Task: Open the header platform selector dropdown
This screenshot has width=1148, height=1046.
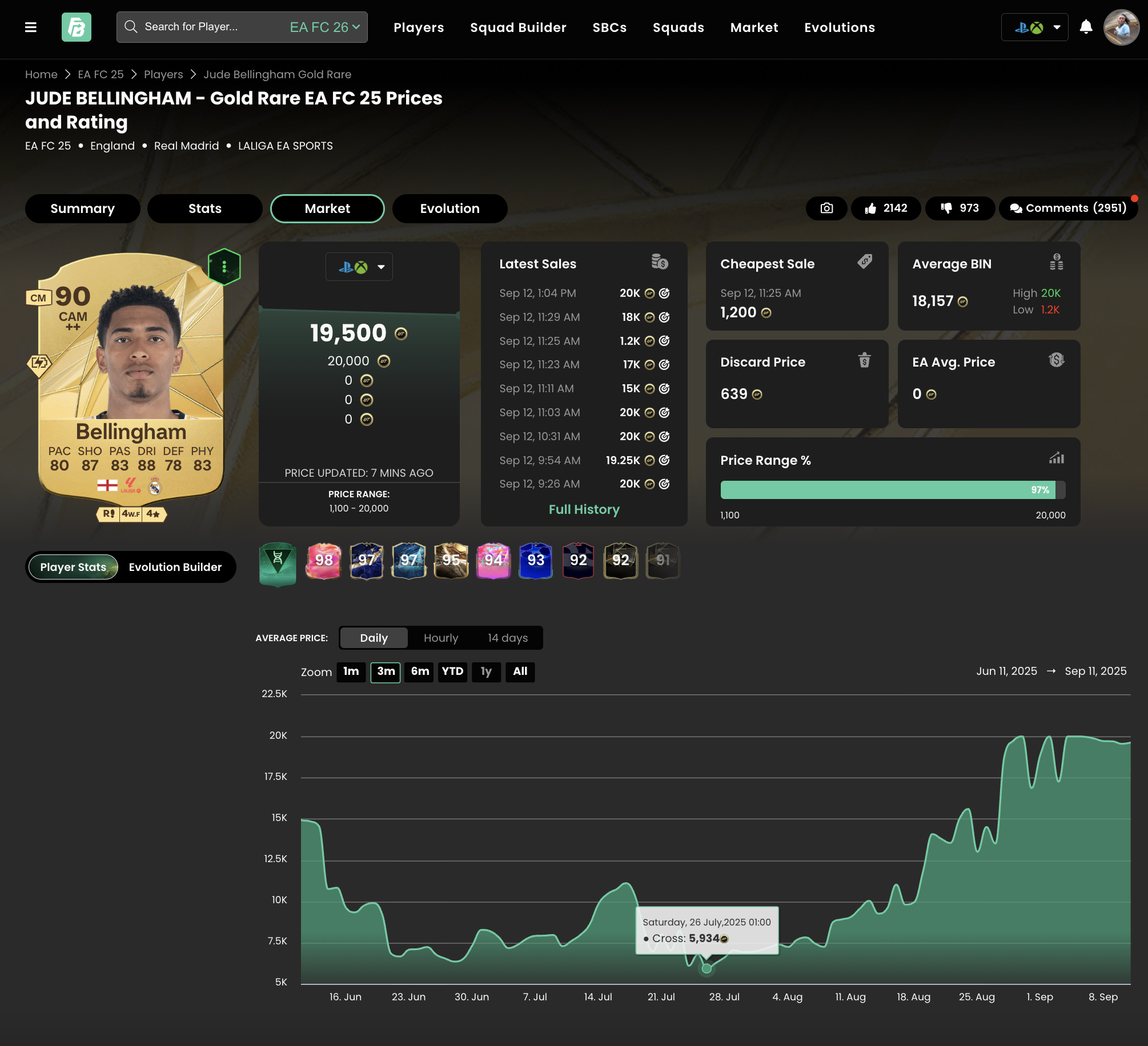Action: click(1034, 27)
